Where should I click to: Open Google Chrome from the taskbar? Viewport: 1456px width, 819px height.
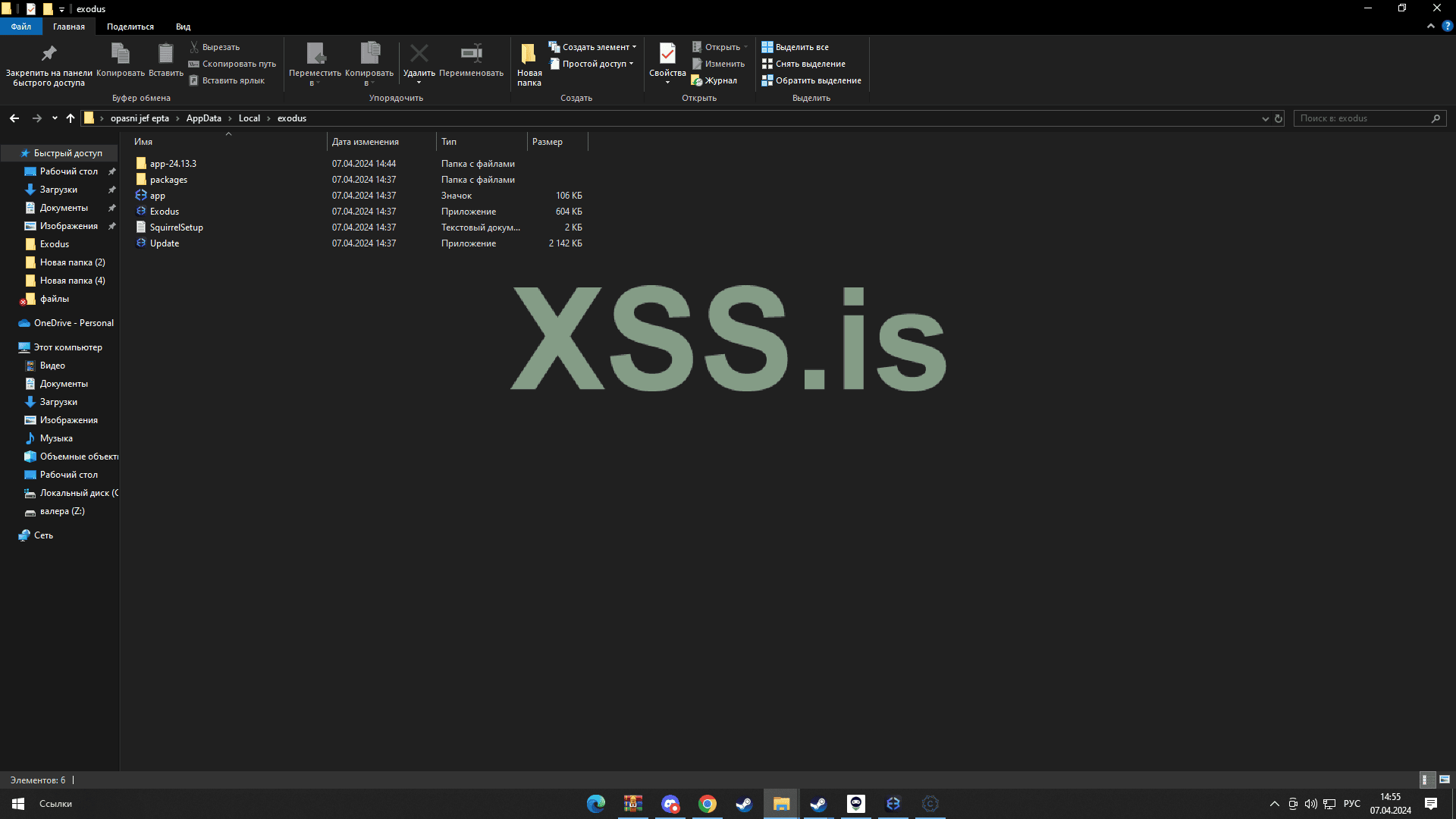pos(707,804)
